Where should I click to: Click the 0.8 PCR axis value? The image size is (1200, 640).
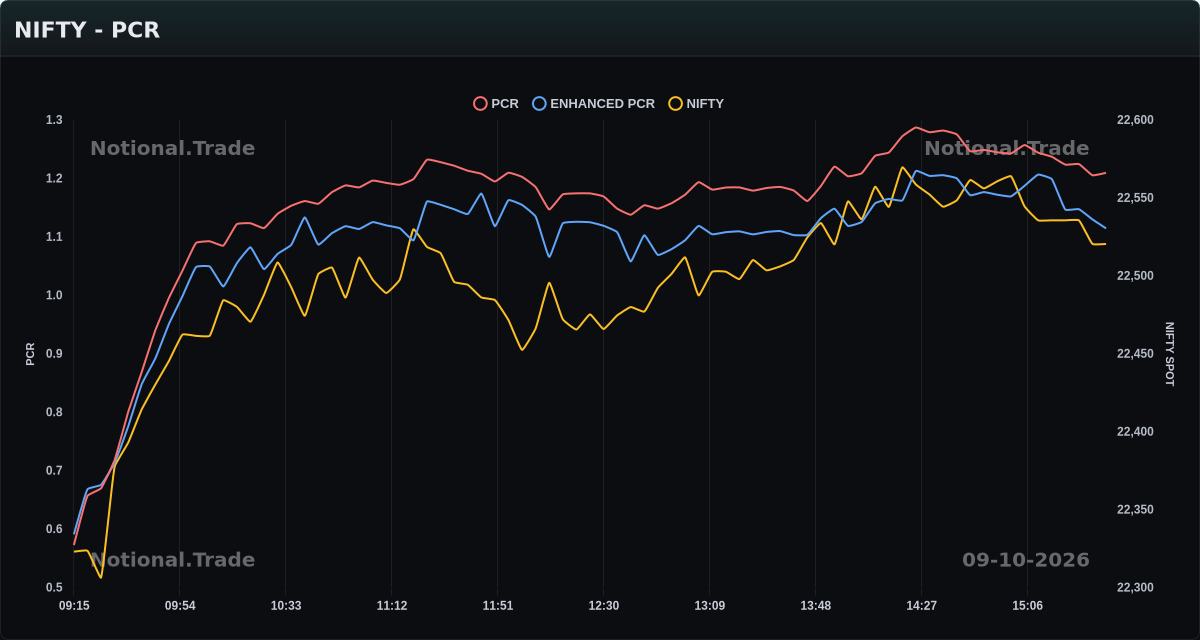tap(54, 412)
